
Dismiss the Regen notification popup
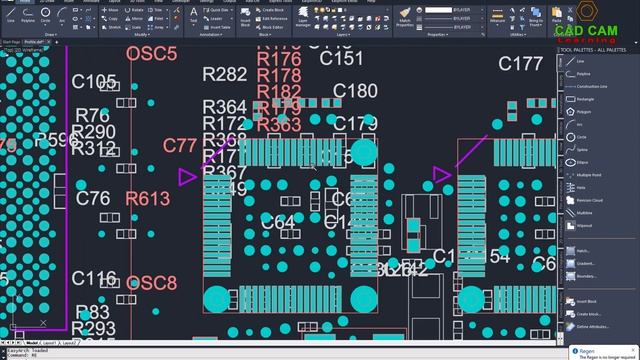[x=633, y=350]
